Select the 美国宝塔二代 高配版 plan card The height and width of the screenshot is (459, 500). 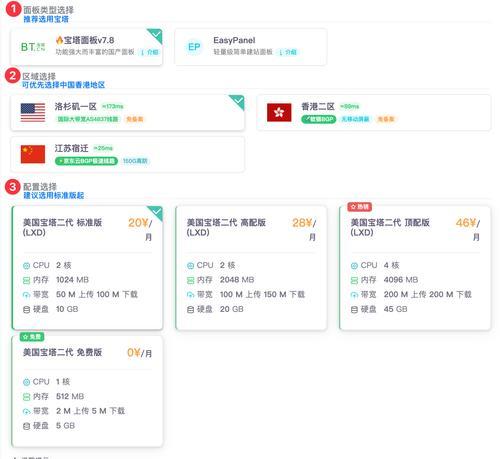pyautogui.click(x=251, y=268)
